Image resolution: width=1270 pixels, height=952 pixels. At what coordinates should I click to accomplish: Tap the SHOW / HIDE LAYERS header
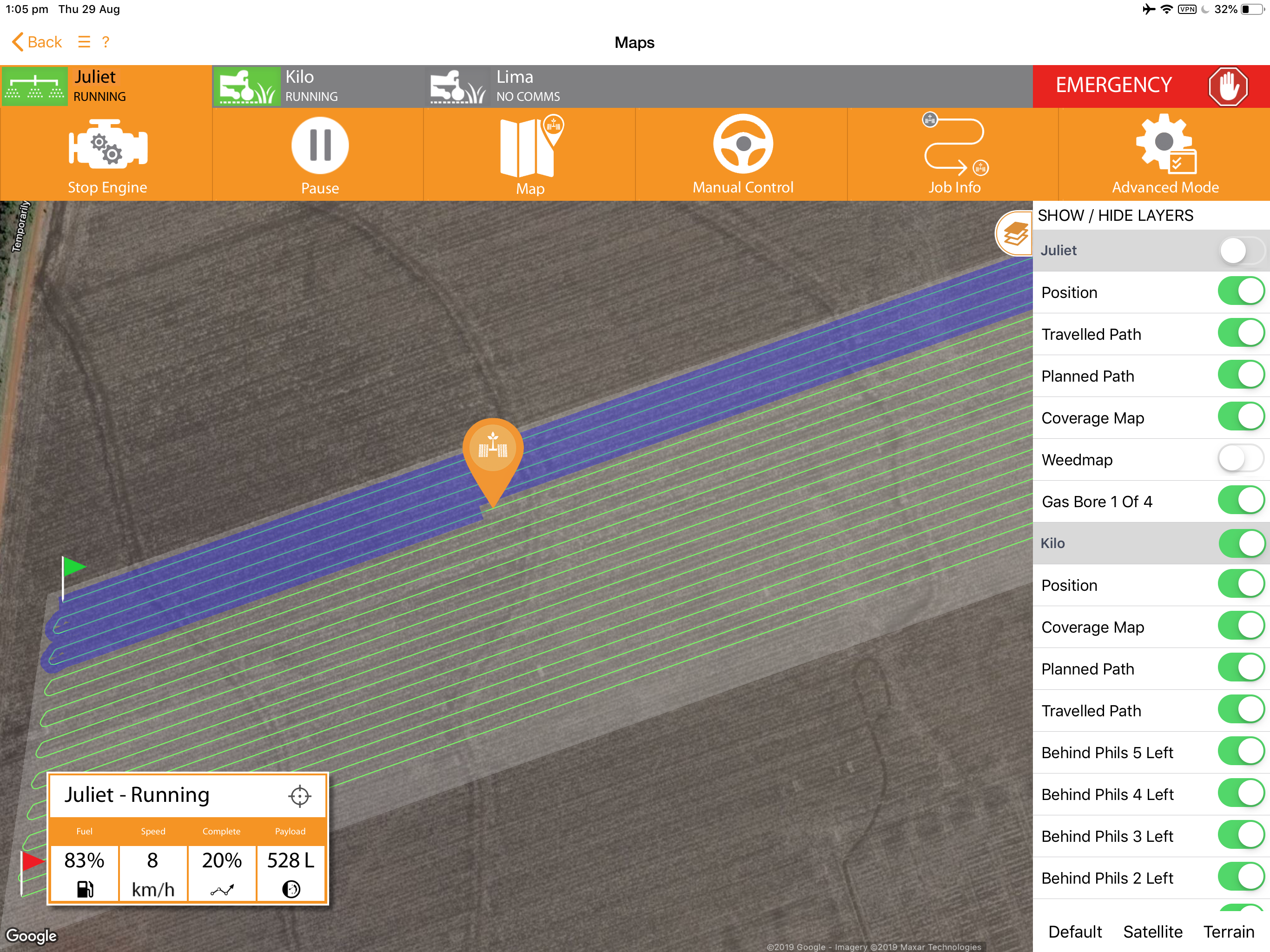pos(1115,215)
